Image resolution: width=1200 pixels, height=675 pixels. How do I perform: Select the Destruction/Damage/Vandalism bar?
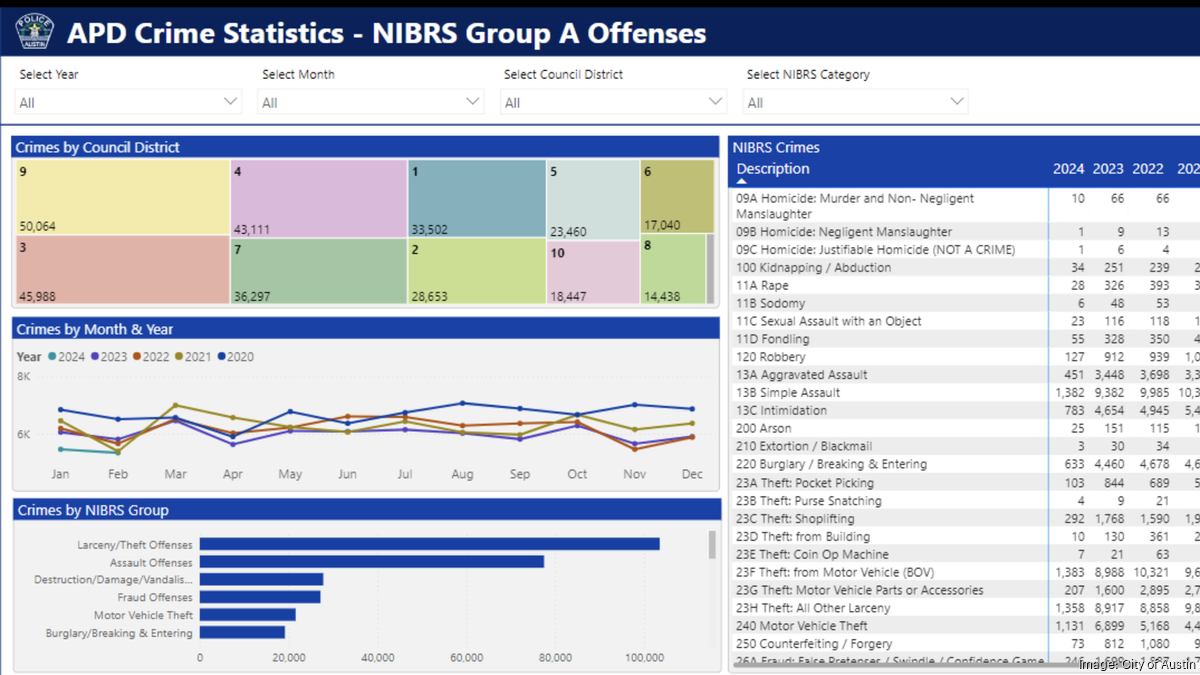(261, 579)
